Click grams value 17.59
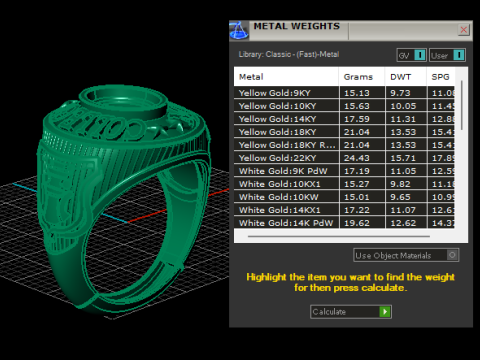The height and width of the screenshot is (360, 480). [357, 119]
